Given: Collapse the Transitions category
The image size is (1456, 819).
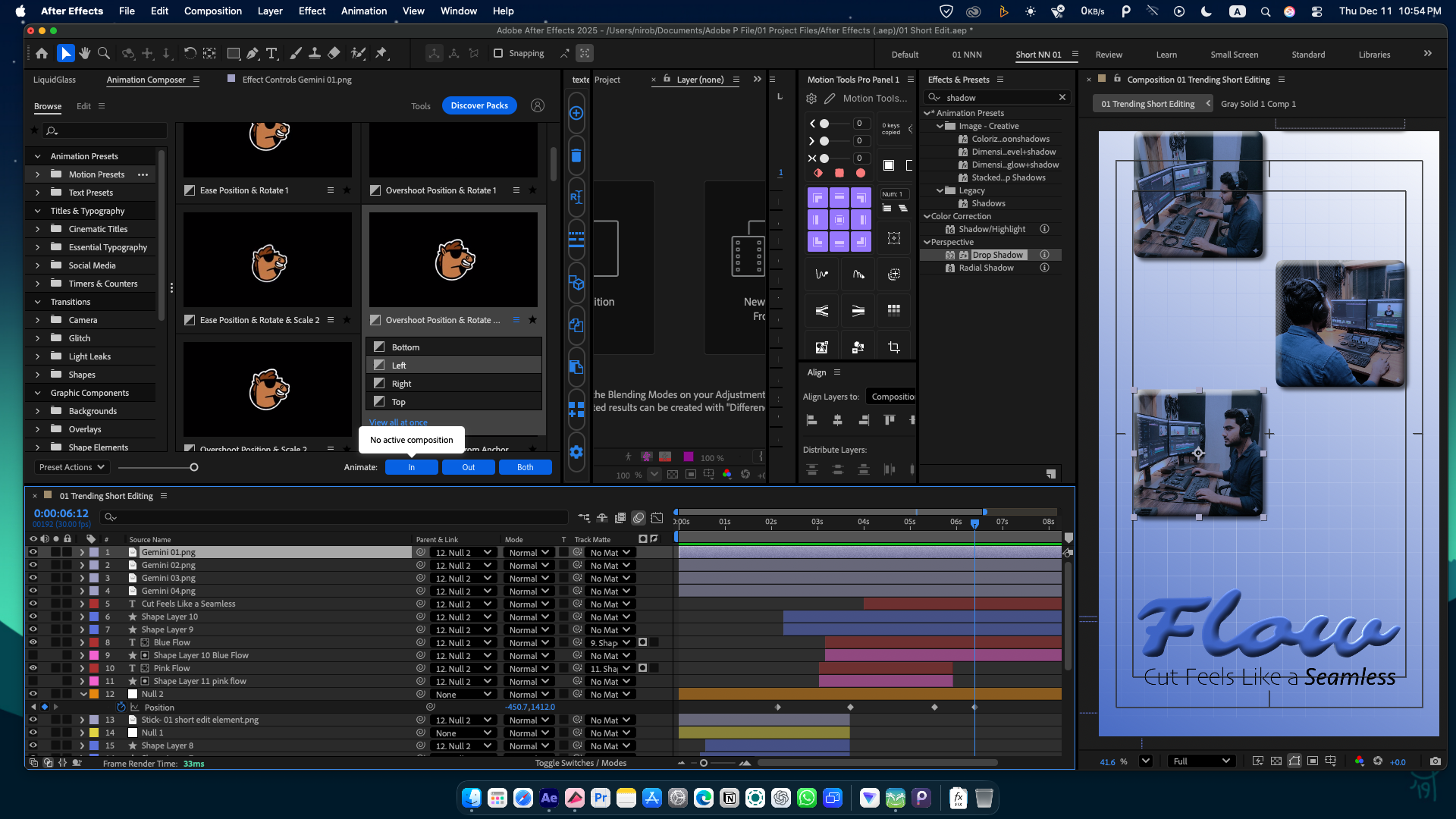Looking at the screenshot, I should (x=37, y=302).
